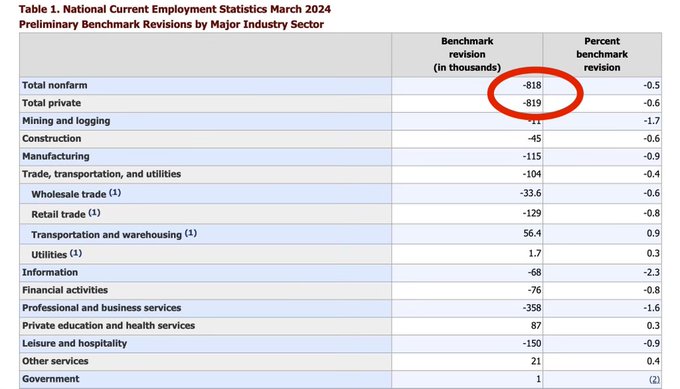
Task: Select the Government revision value of 1
Action: click(539, 379)
